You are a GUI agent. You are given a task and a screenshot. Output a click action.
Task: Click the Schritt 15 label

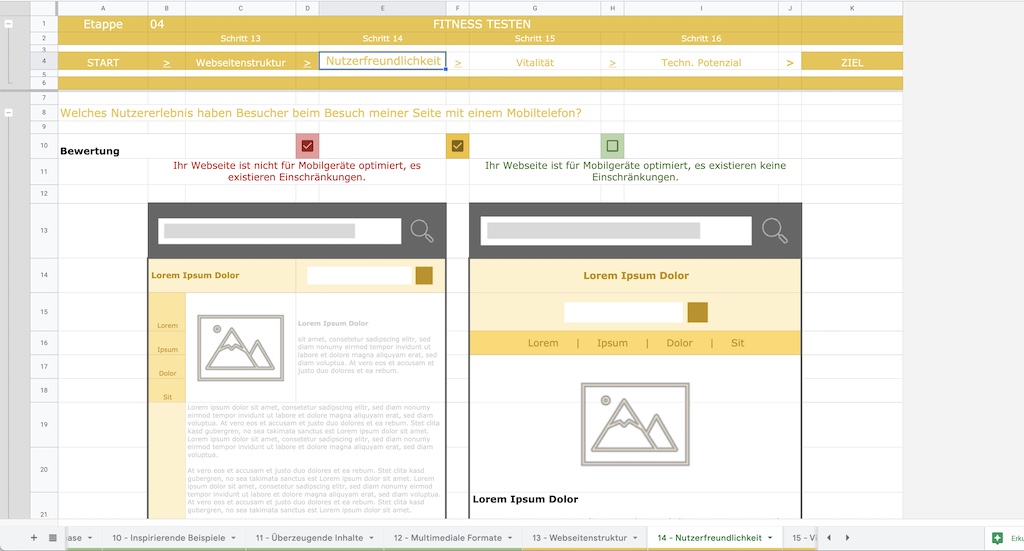point(534,39)
